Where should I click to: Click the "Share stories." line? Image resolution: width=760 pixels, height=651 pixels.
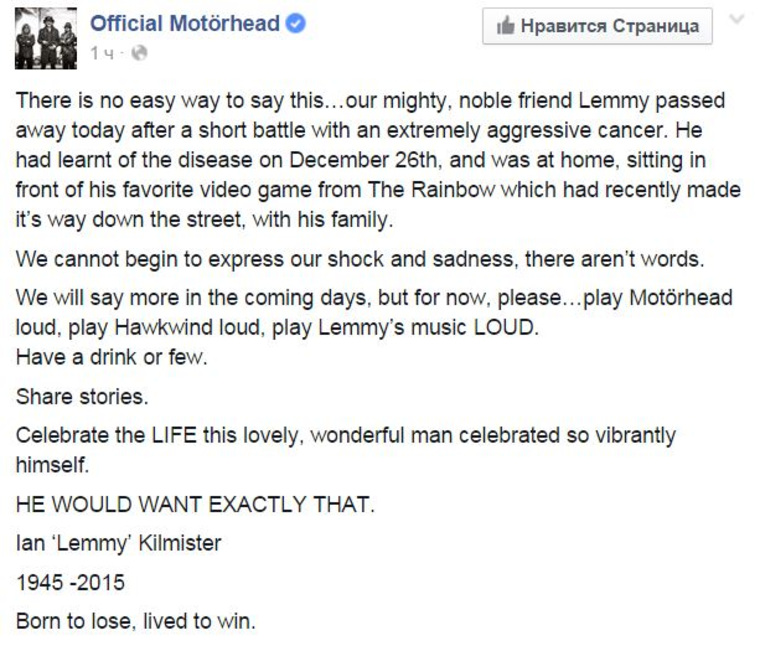click(x=82, y=397)
